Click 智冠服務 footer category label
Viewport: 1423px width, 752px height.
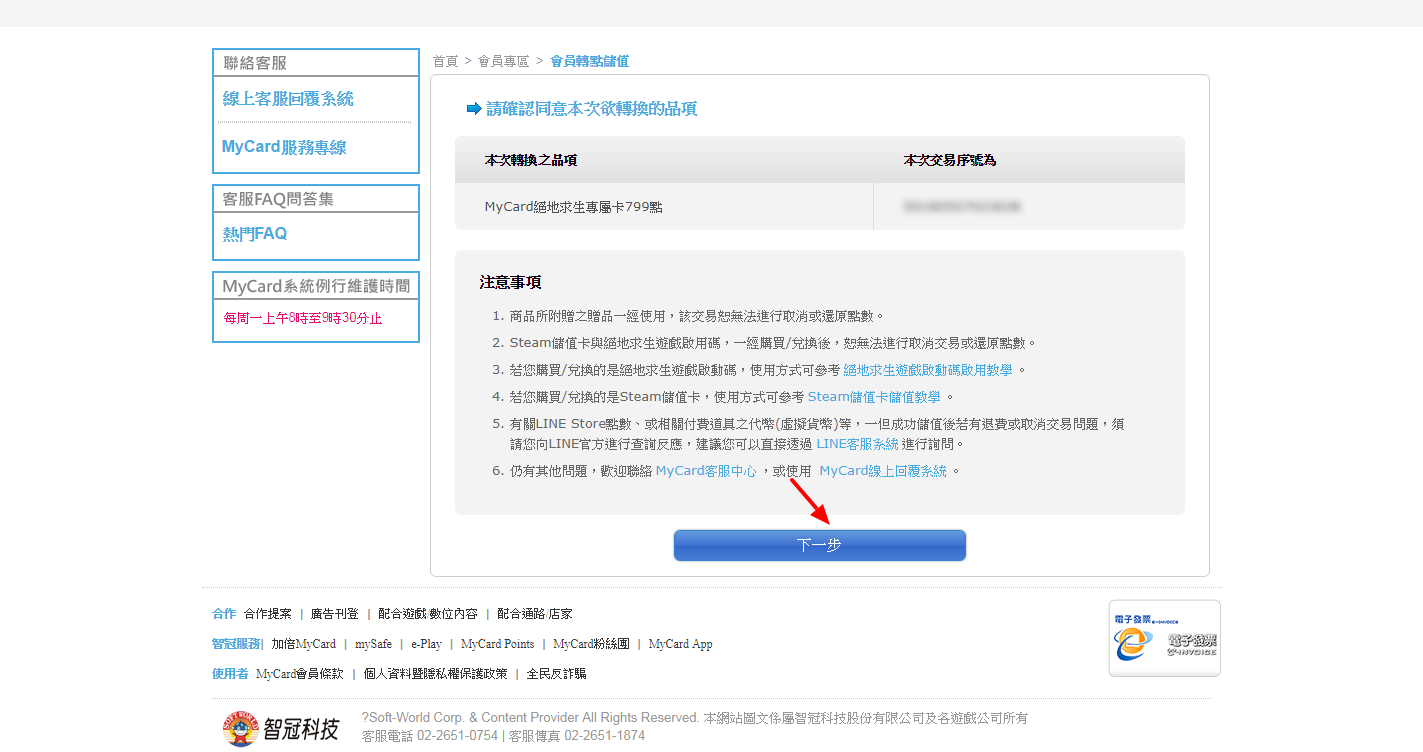point(236,644)
